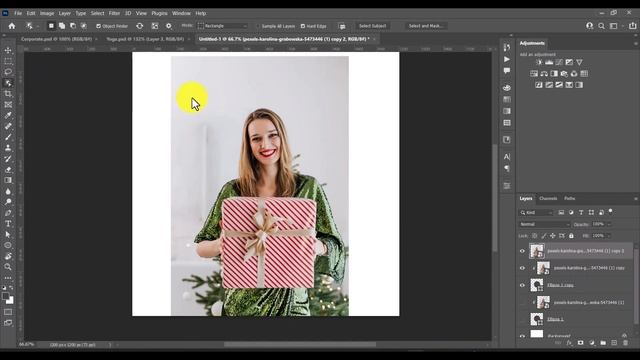Click the Select and Mask button
The image size is (640, 360).
click(425, 26)
